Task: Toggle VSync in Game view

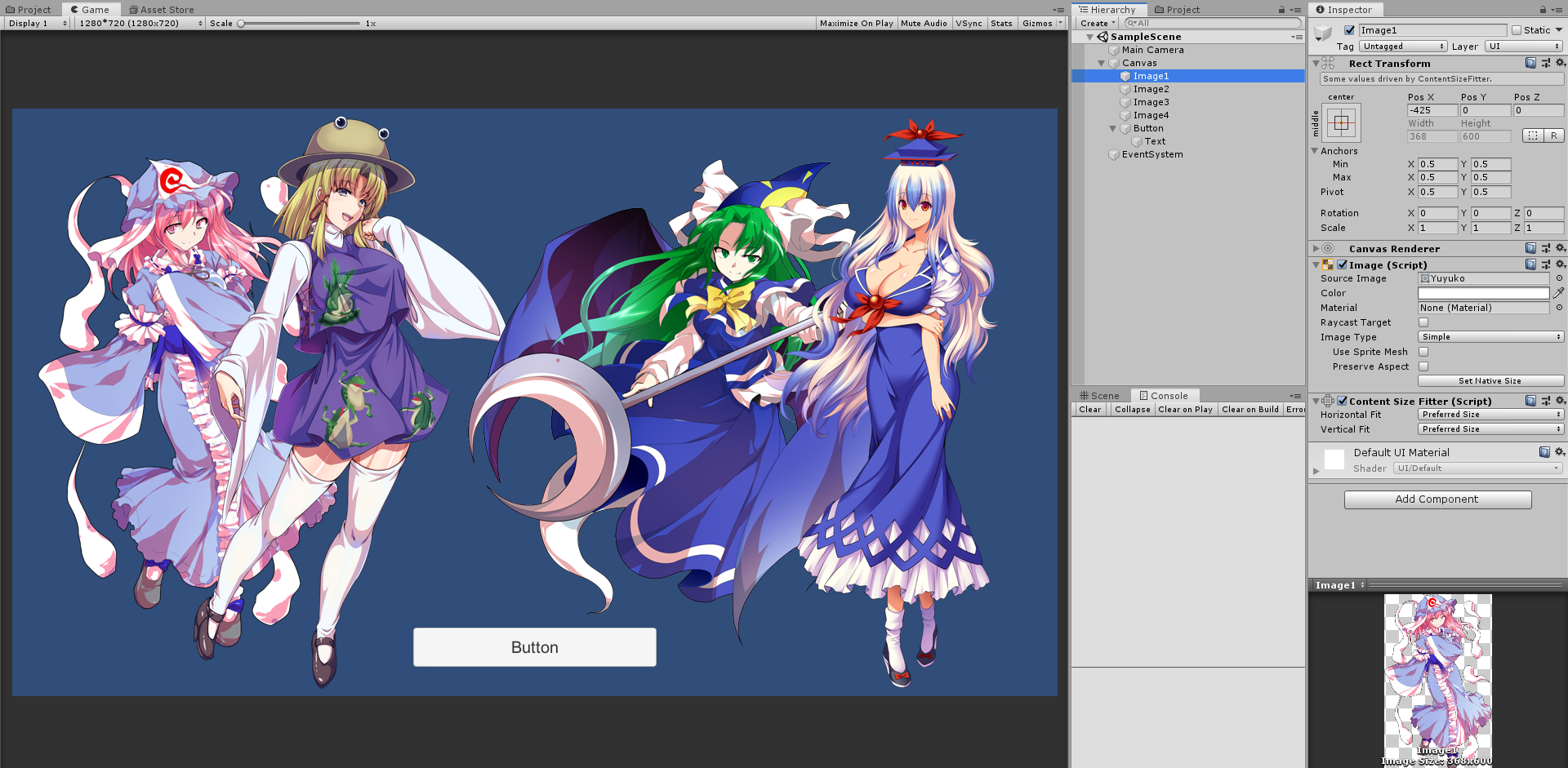Action: click(x=969, y=23)
